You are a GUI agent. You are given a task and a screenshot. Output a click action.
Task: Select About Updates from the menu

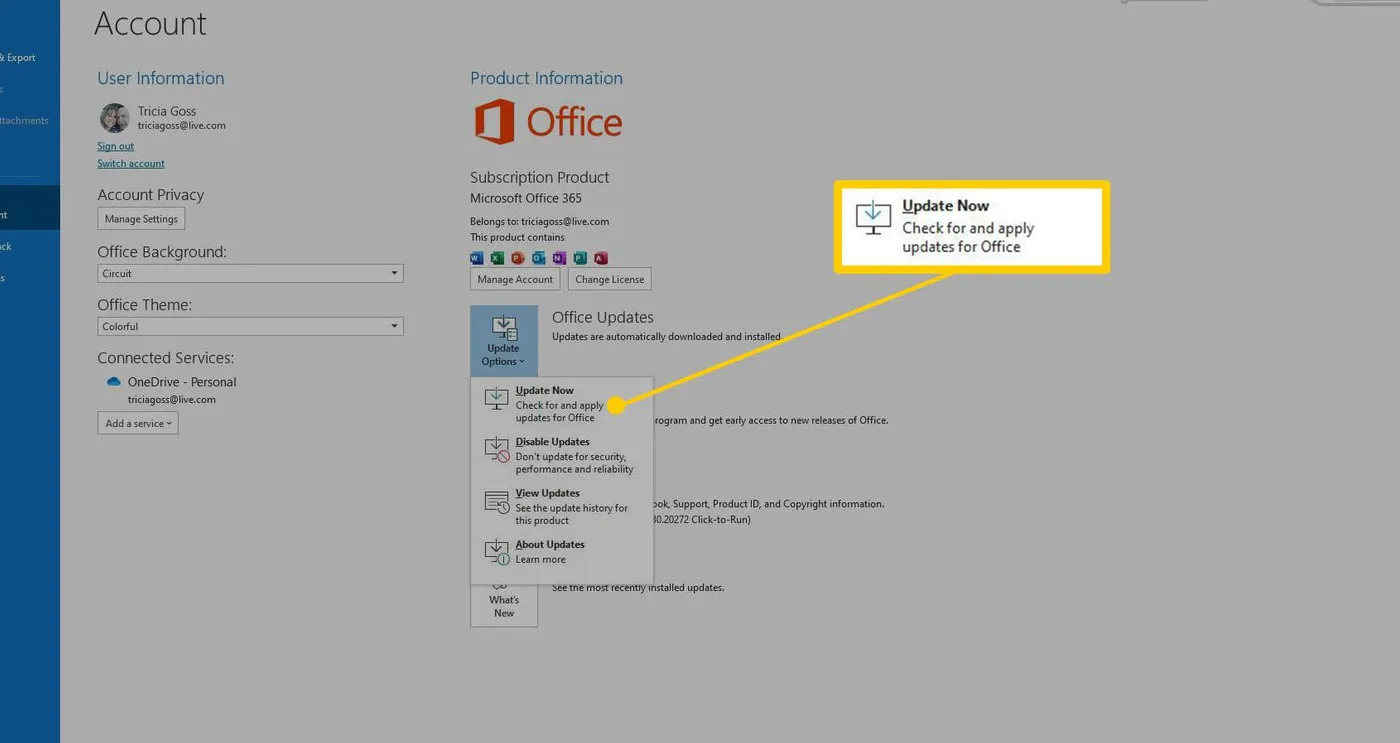549,544
